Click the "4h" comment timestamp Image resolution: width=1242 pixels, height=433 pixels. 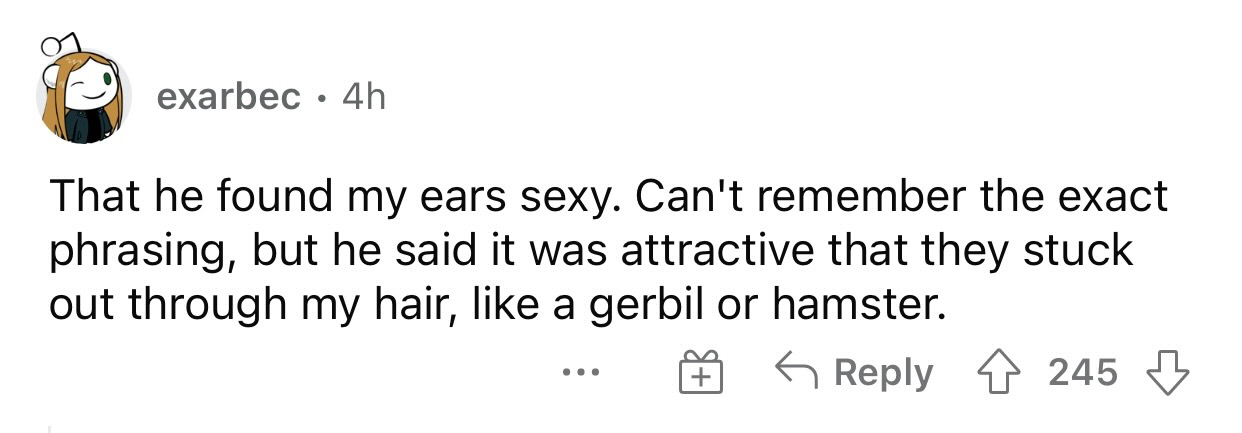[x=362, y=96]
